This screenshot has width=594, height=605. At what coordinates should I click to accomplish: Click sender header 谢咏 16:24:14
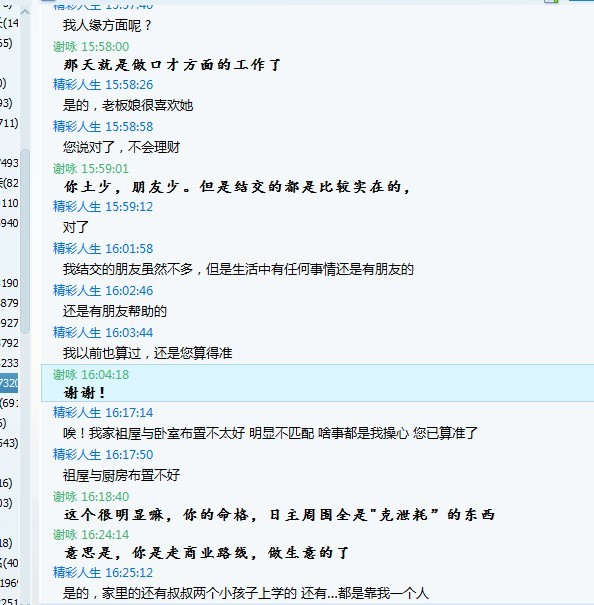[x=91, y=535]
